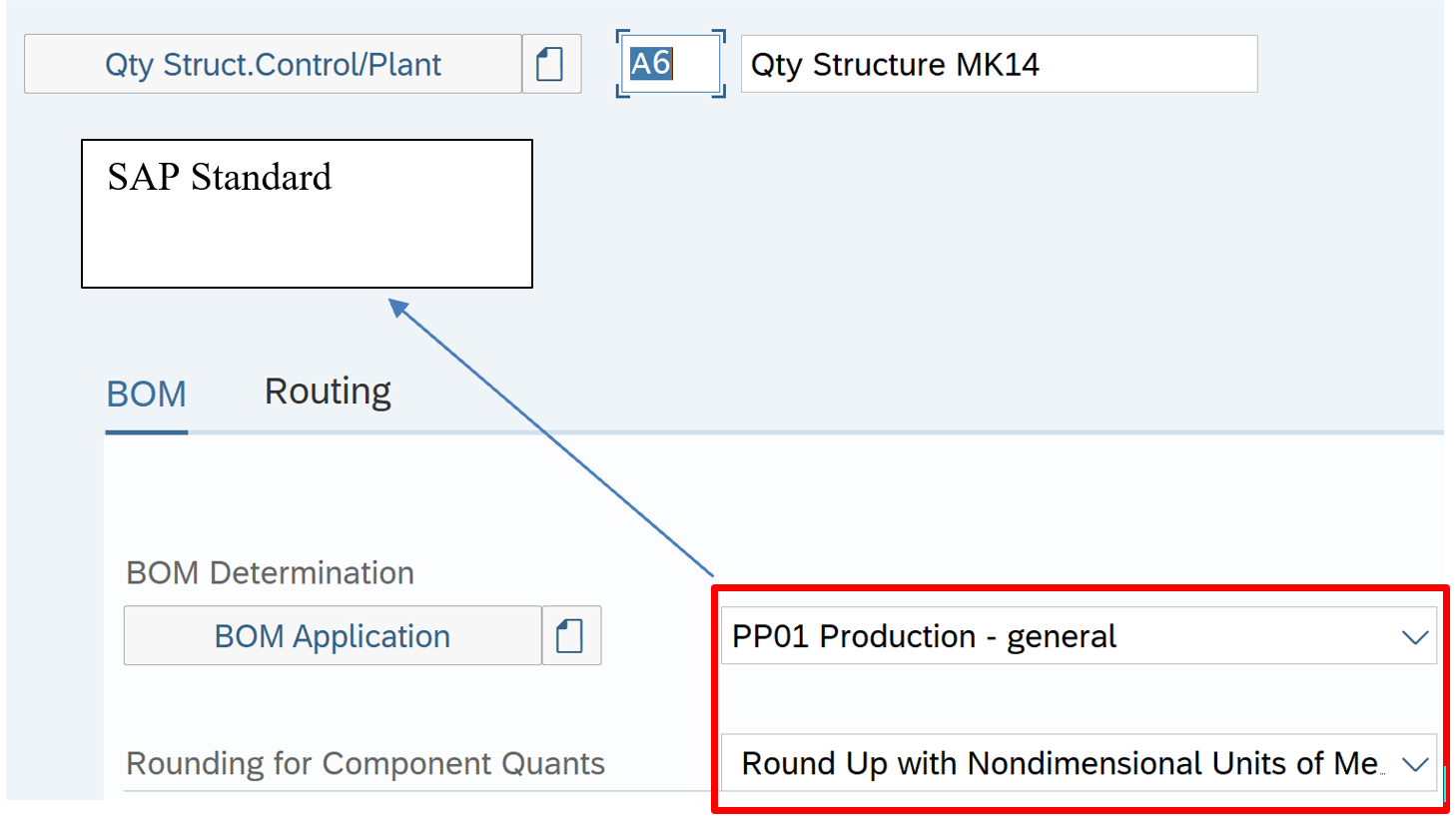Screen dimensions: 1456x818
Task: Click blank space between the two dropdown fields
Action: click(1079, 699)
